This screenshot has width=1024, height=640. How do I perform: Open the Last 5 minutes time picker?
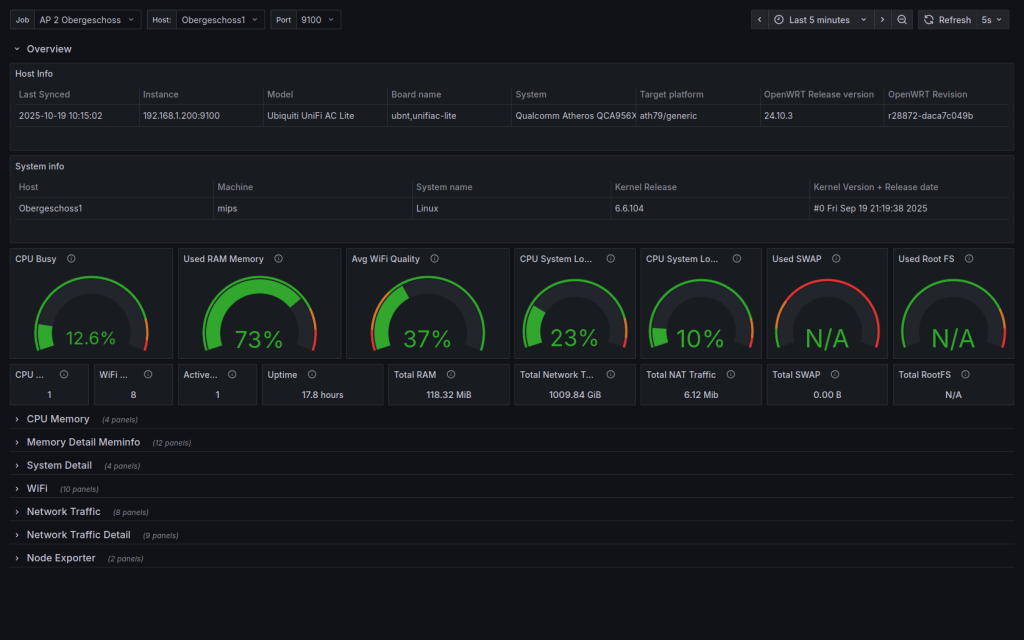(819, 20)
